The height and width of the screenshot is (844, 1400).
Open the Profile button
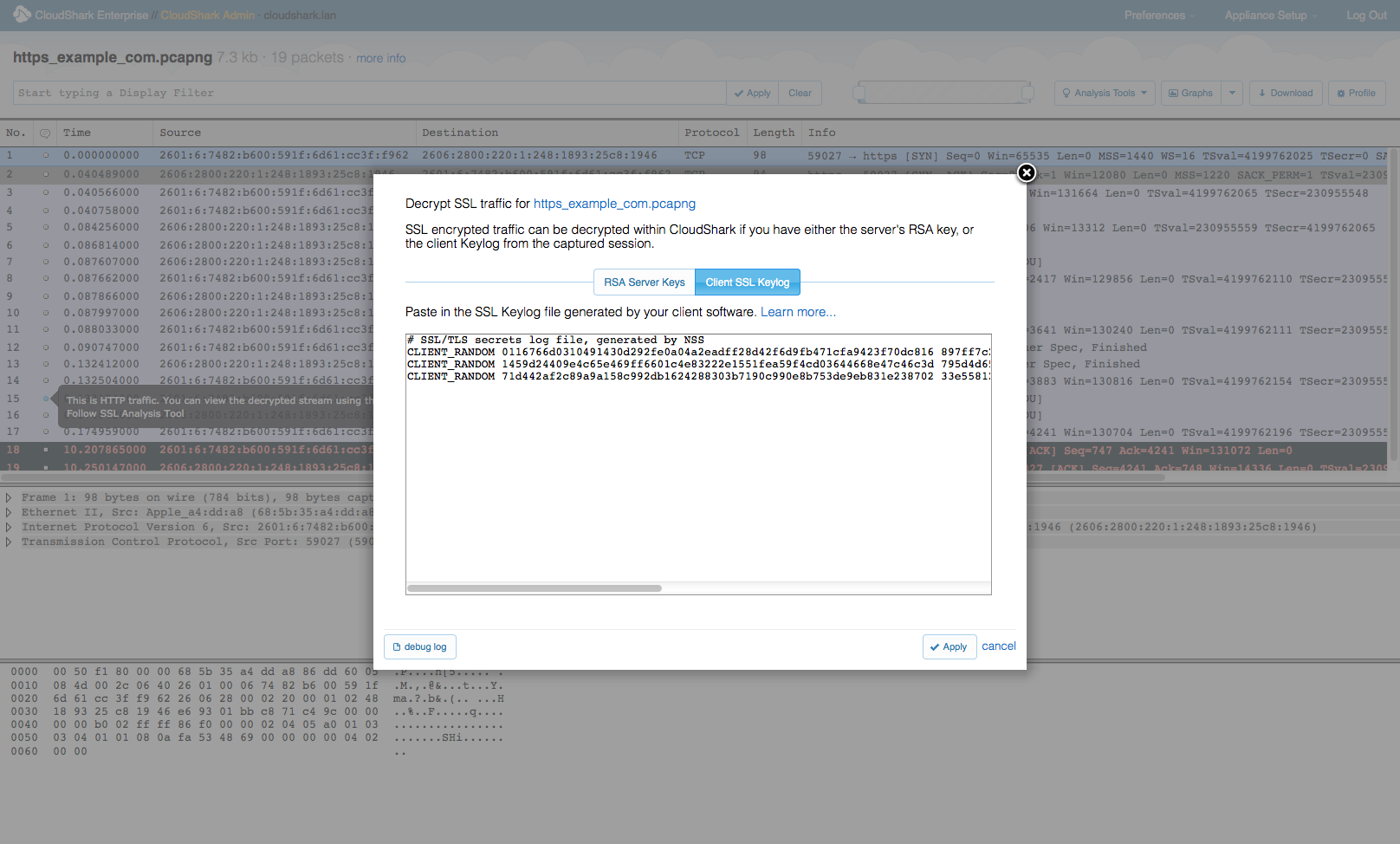coord(1357,93)
